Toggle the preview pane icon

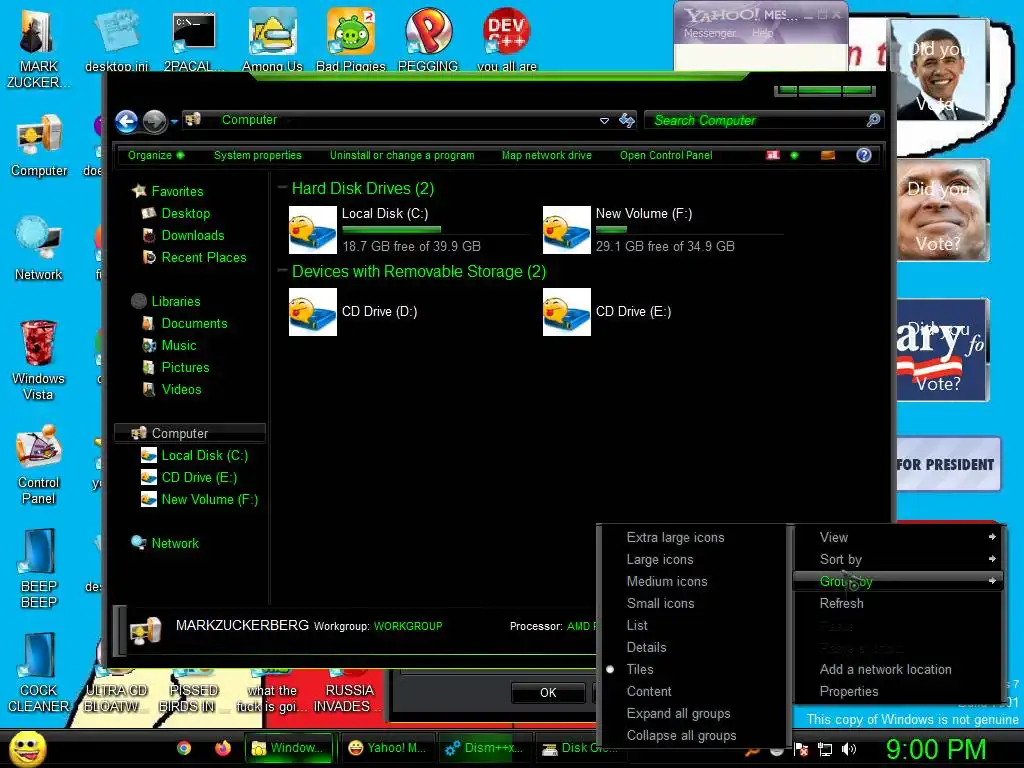click(827, 155)
